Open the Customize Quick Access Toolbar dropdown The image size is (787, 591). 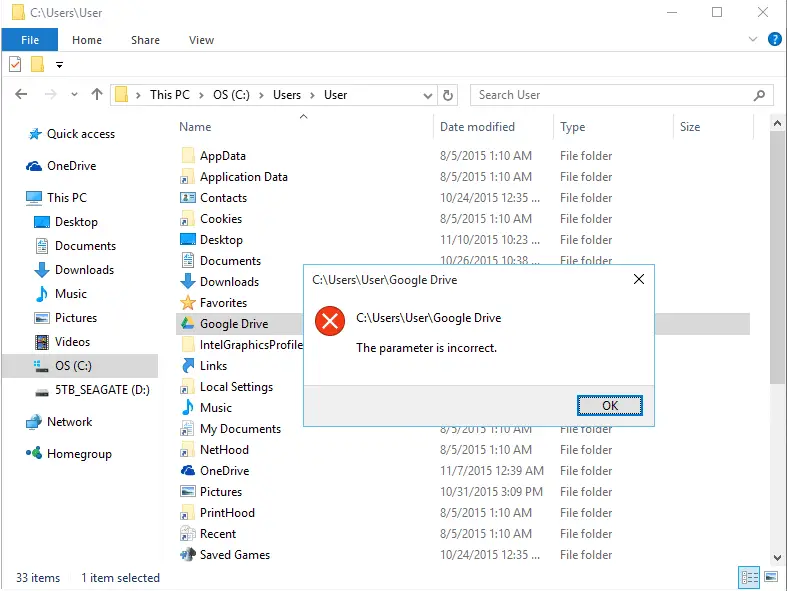pos(59,65)
